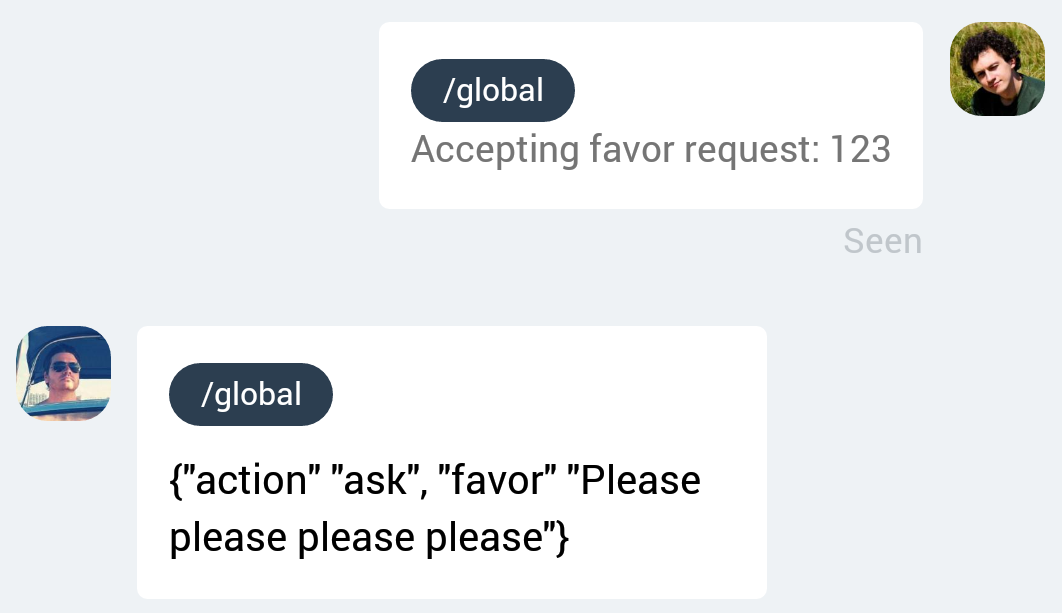Click the /global tag above the JSON message

tap(251, 394)
